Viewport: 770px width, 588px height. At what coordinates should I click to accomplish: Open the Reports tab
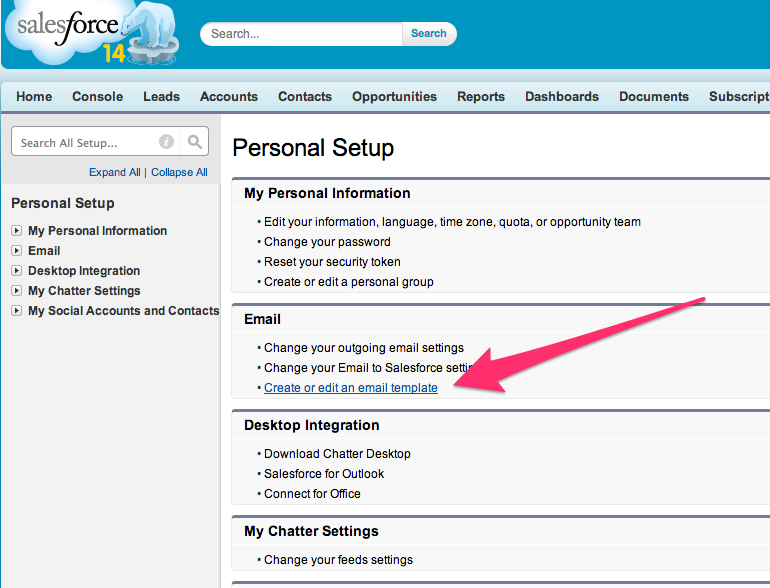click(481, 97)
